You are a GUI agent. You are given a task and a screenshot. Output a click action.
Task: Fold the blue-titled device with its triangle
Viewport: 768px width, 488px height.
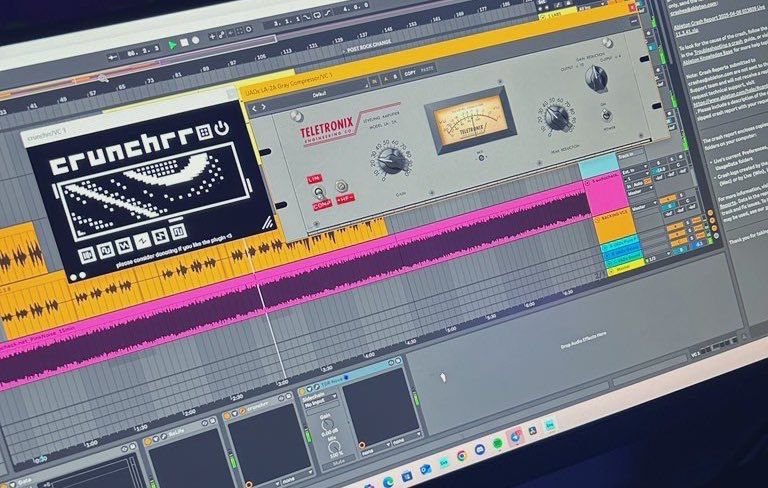(309, 389)
